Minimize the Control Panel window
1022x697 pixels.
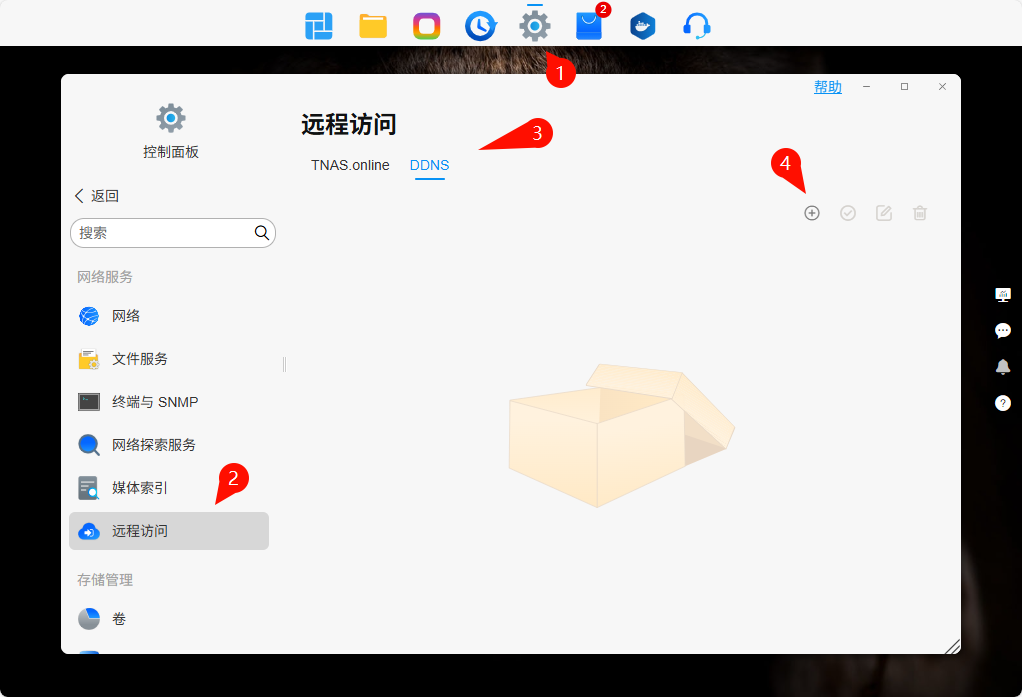point(866,87)
